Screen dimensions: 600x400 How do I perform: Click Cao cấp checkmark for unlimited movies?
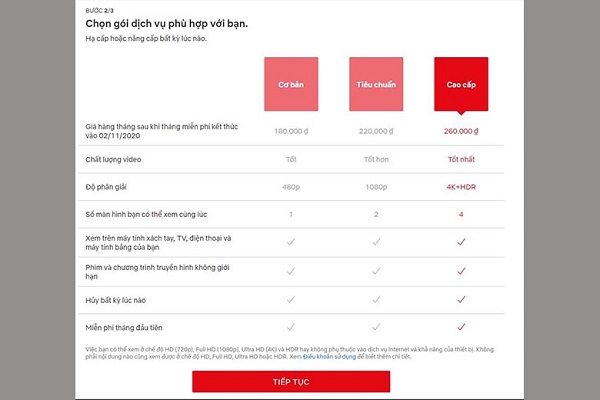(461, 270)
